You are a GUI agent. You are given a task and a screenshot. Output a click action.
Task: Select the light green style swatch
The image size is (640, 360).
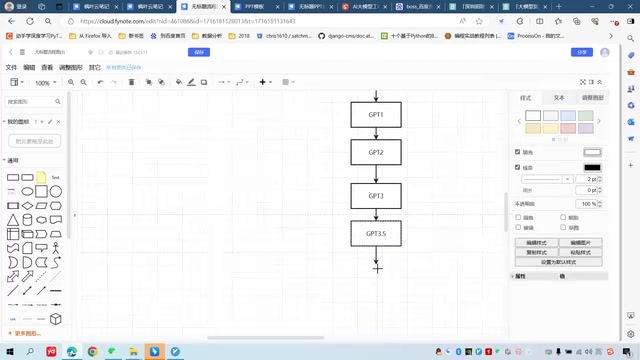(x=585, y=116)
